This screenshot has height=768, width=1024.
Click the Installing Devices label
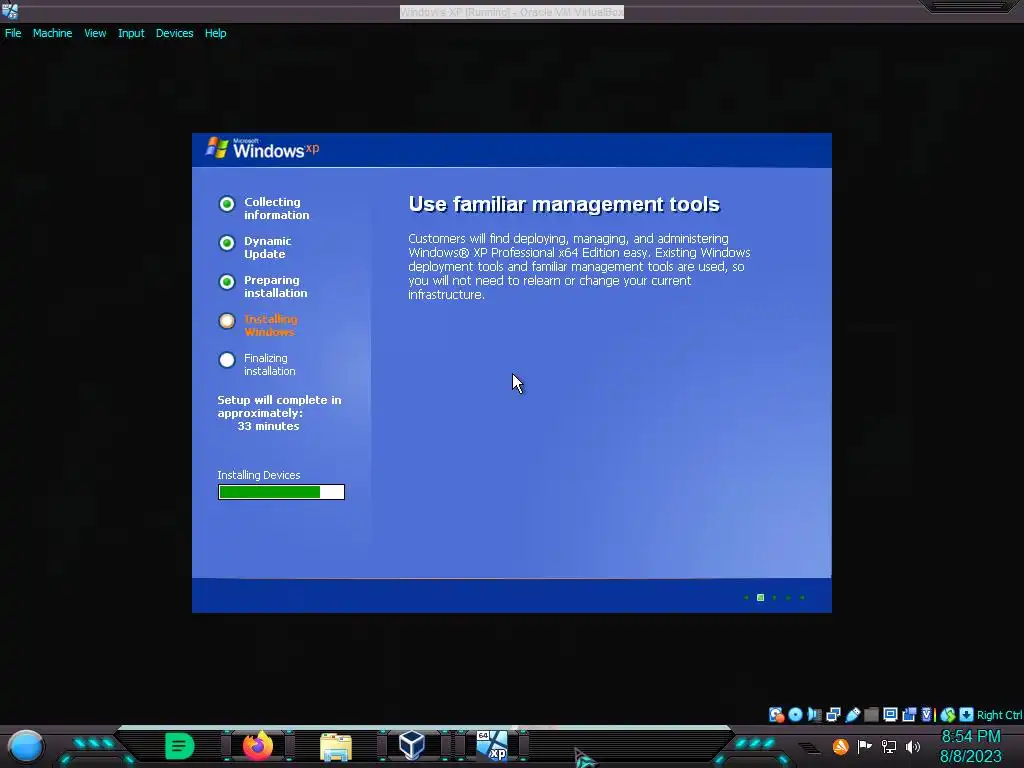(259, 475)
